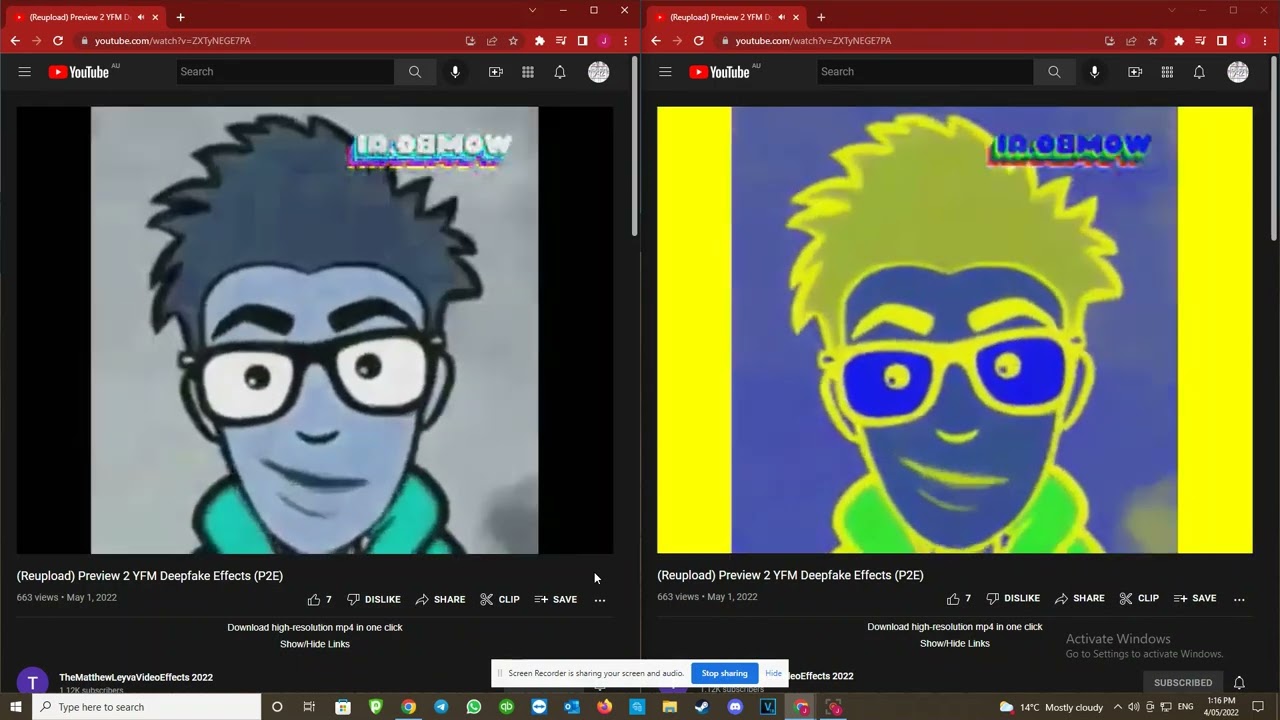Image resolution: width=1280 pixels, height=720 pixels.
Task: Bookmark this page star in left window
Action: pos(513,41)
